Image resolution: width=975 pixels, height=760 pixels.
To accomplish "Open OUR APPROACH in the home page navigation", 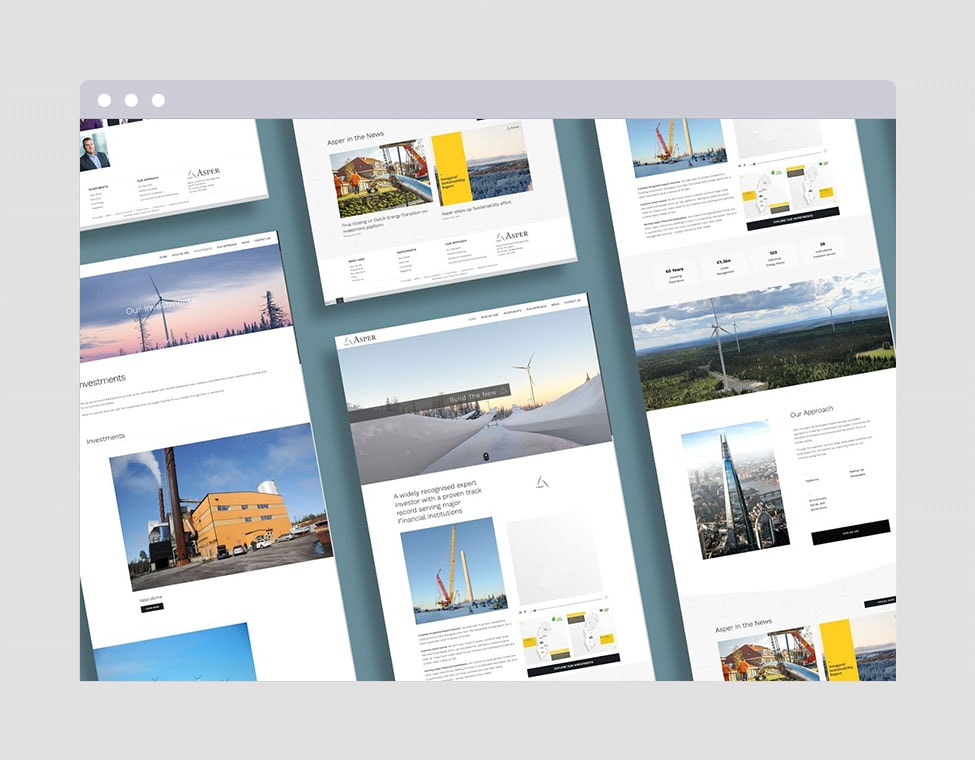I will point(536,308).
